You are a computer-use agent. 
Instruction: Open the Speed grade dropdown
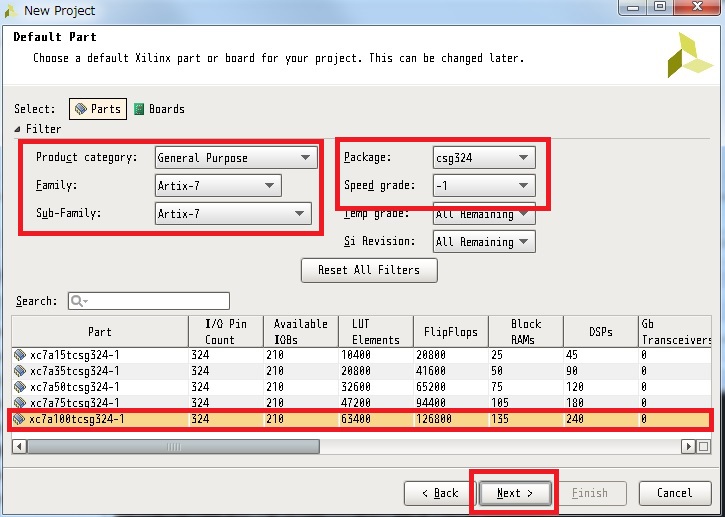pyautogui.click(x=484, y=185)
